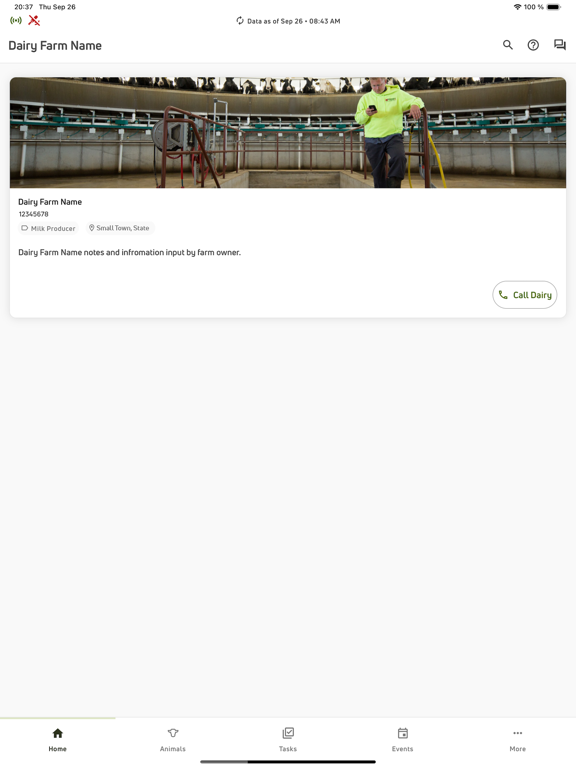The width and height of the screenshot is (576, 768).
Task: Select the Milk Producer chip
Action: [x=48, y=228]
